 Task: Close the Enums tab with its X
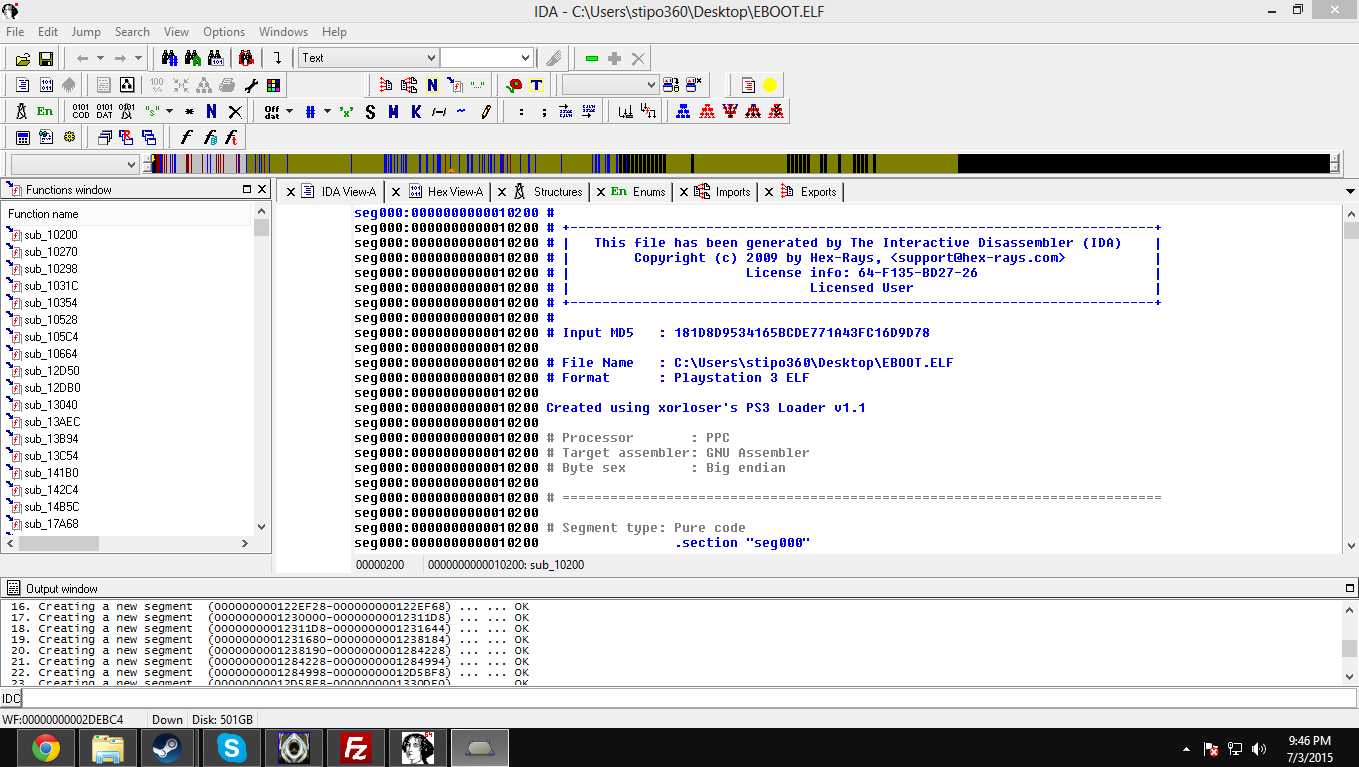coord(600,192)
